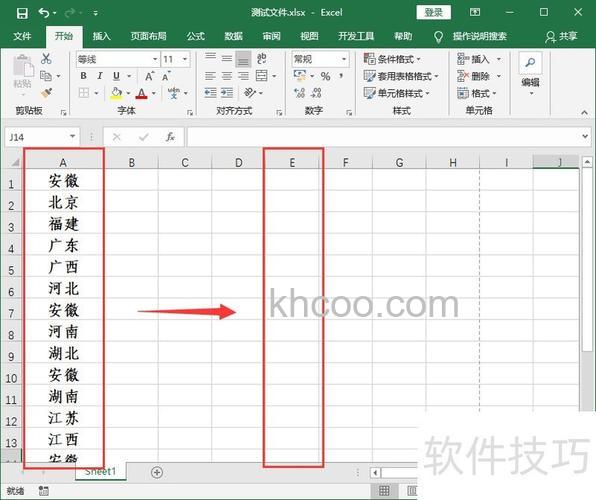
Task: Toggle wrap text
Action: coord(262,59)
